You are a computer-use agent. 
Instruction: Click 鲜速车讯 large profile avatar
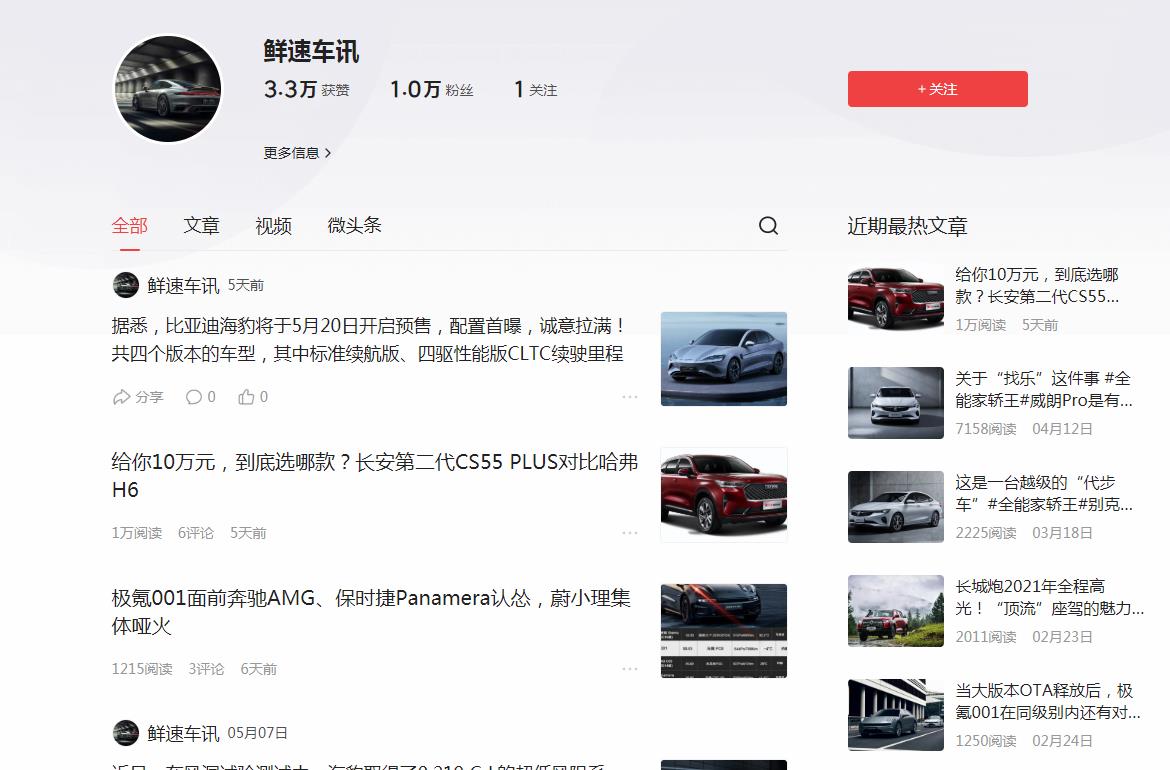pyautogui.click(x=167, y=88)
